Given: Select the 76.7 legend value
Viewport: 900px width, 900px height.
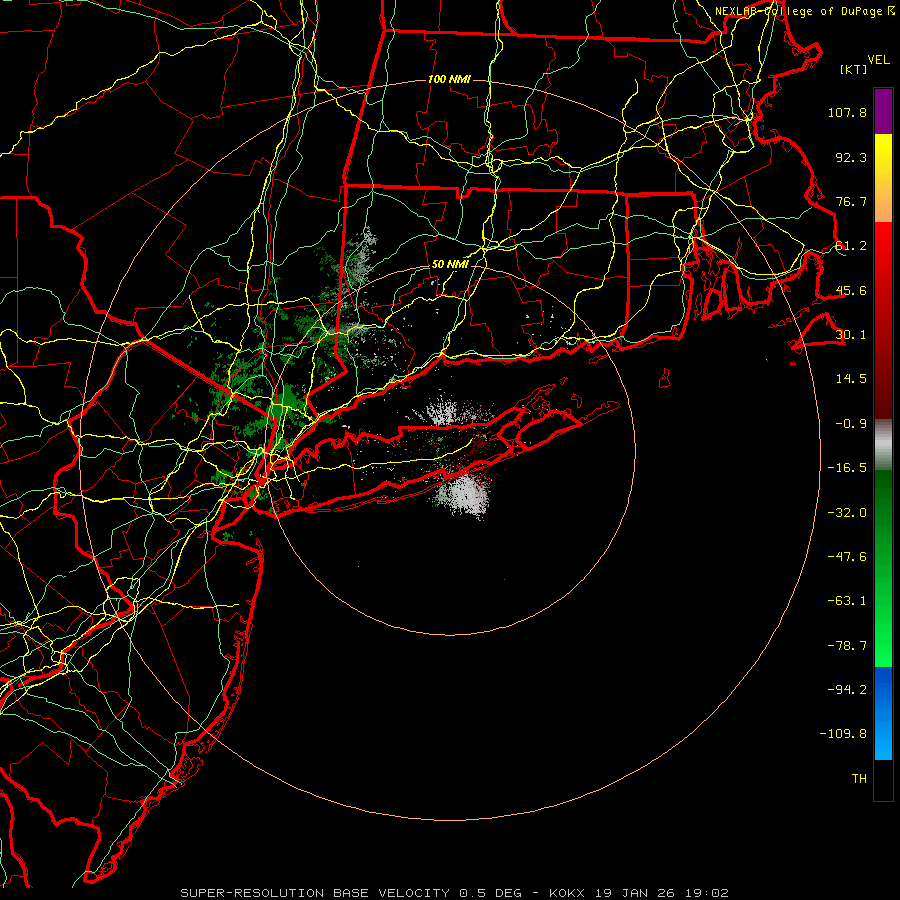Looking at the screenshot, I should click(851, 201).
